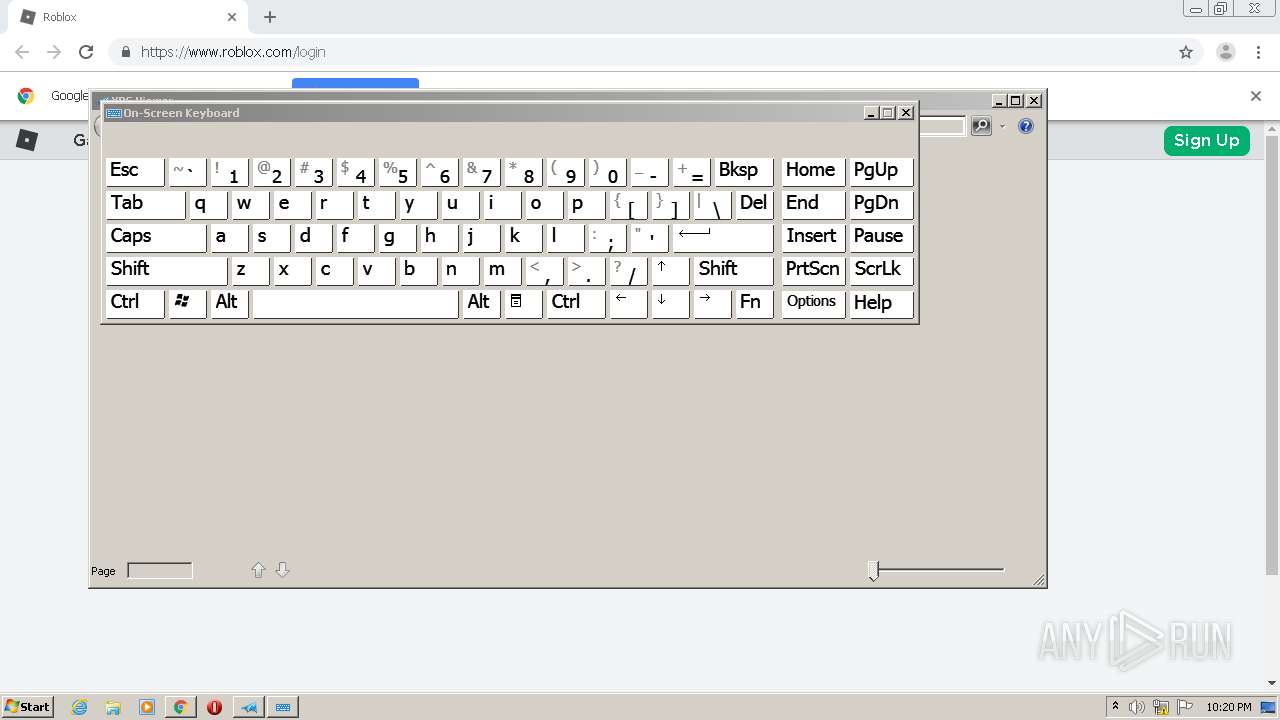Switch to Chrome in the taskbar
The width and height of the screenshot is (1280, 720).
(181, 707)
